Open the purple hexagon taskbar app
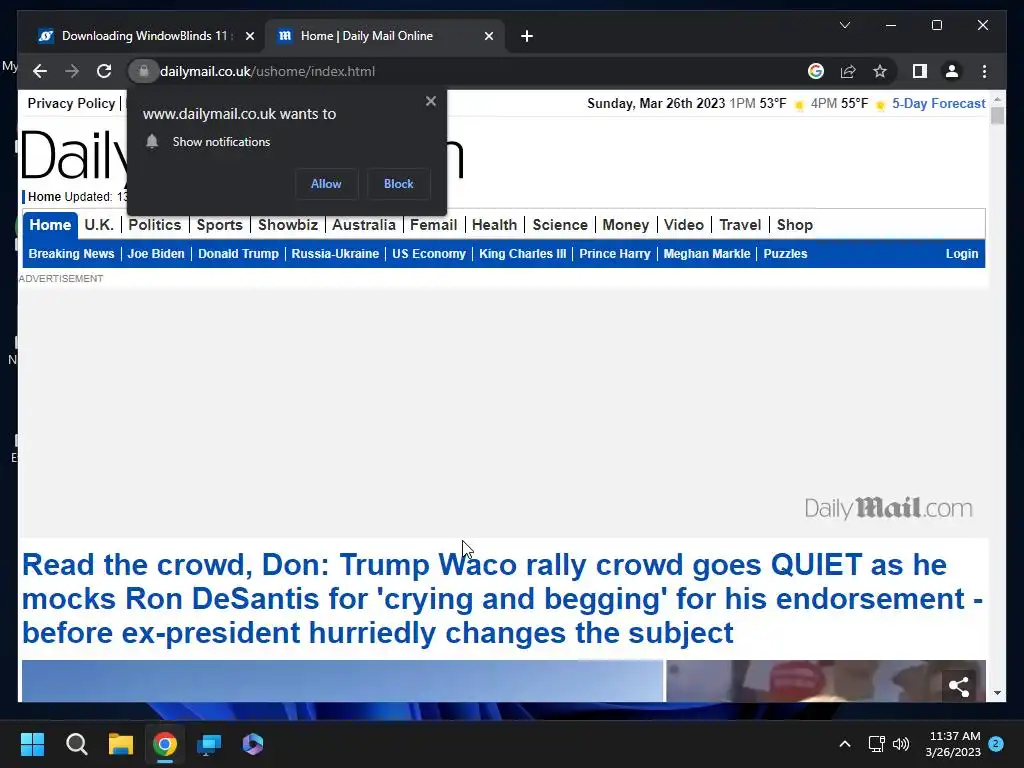The width and height of the screenshot is (1024, 768). (253, 744)
